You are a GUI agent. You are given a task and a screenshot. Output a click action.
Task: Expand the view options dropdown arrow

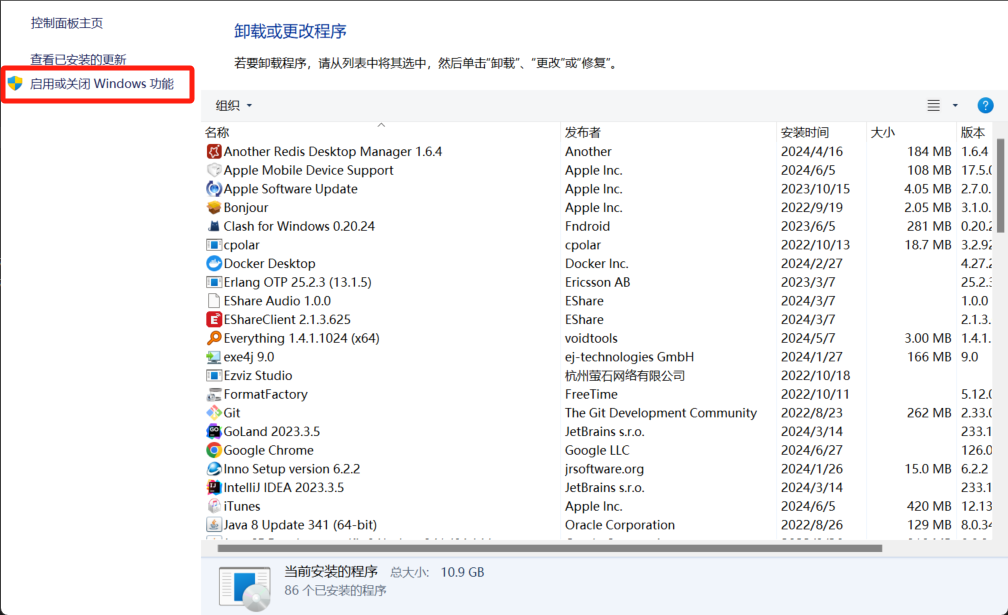[955, 105]
